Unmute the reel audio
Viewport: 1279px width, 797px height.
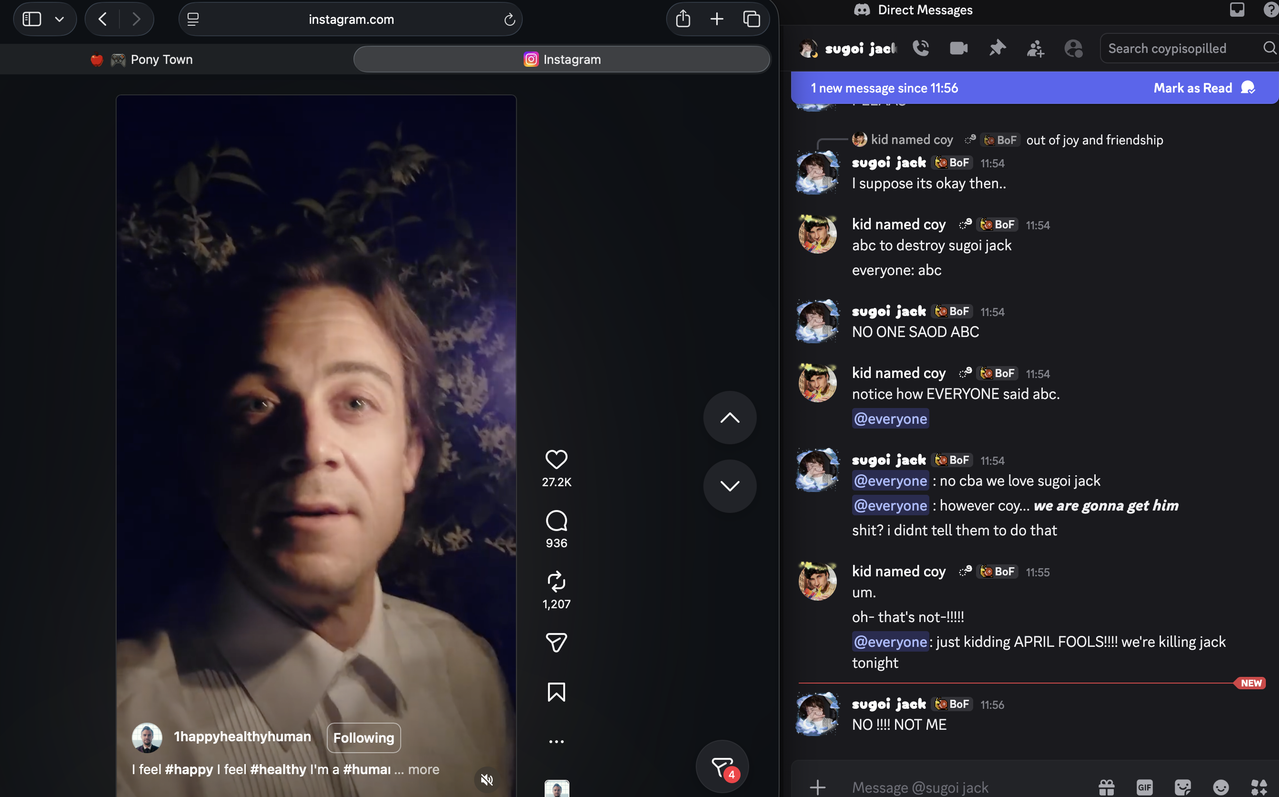[x=487, y=779]
